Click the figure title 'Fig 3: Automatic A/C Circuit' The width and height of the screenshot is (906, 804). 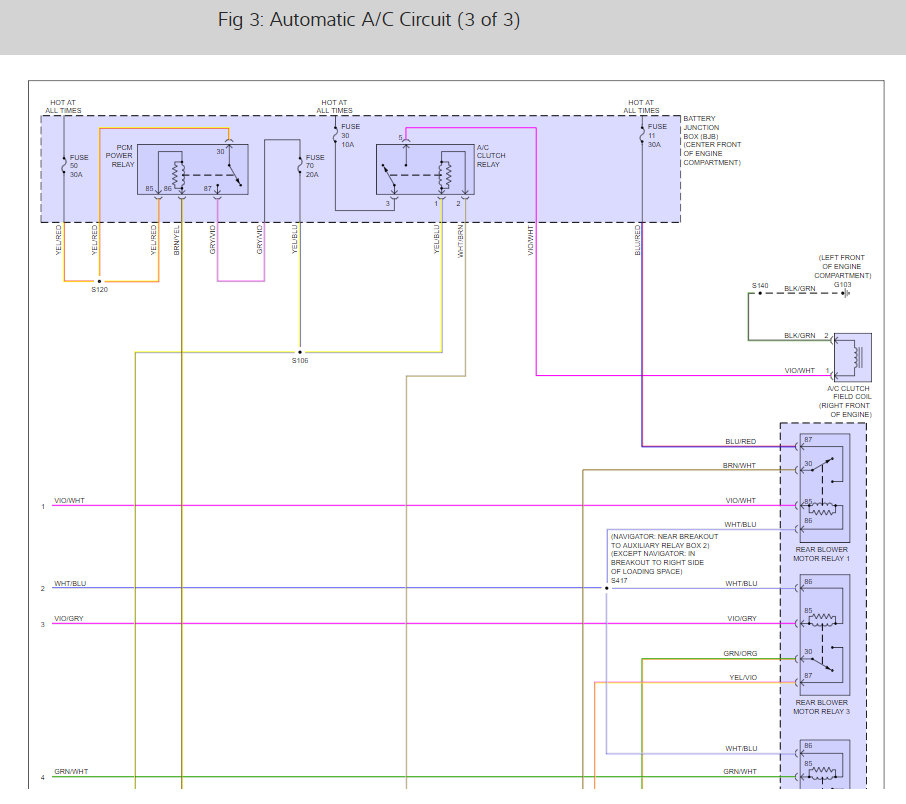tap(369, 20)
